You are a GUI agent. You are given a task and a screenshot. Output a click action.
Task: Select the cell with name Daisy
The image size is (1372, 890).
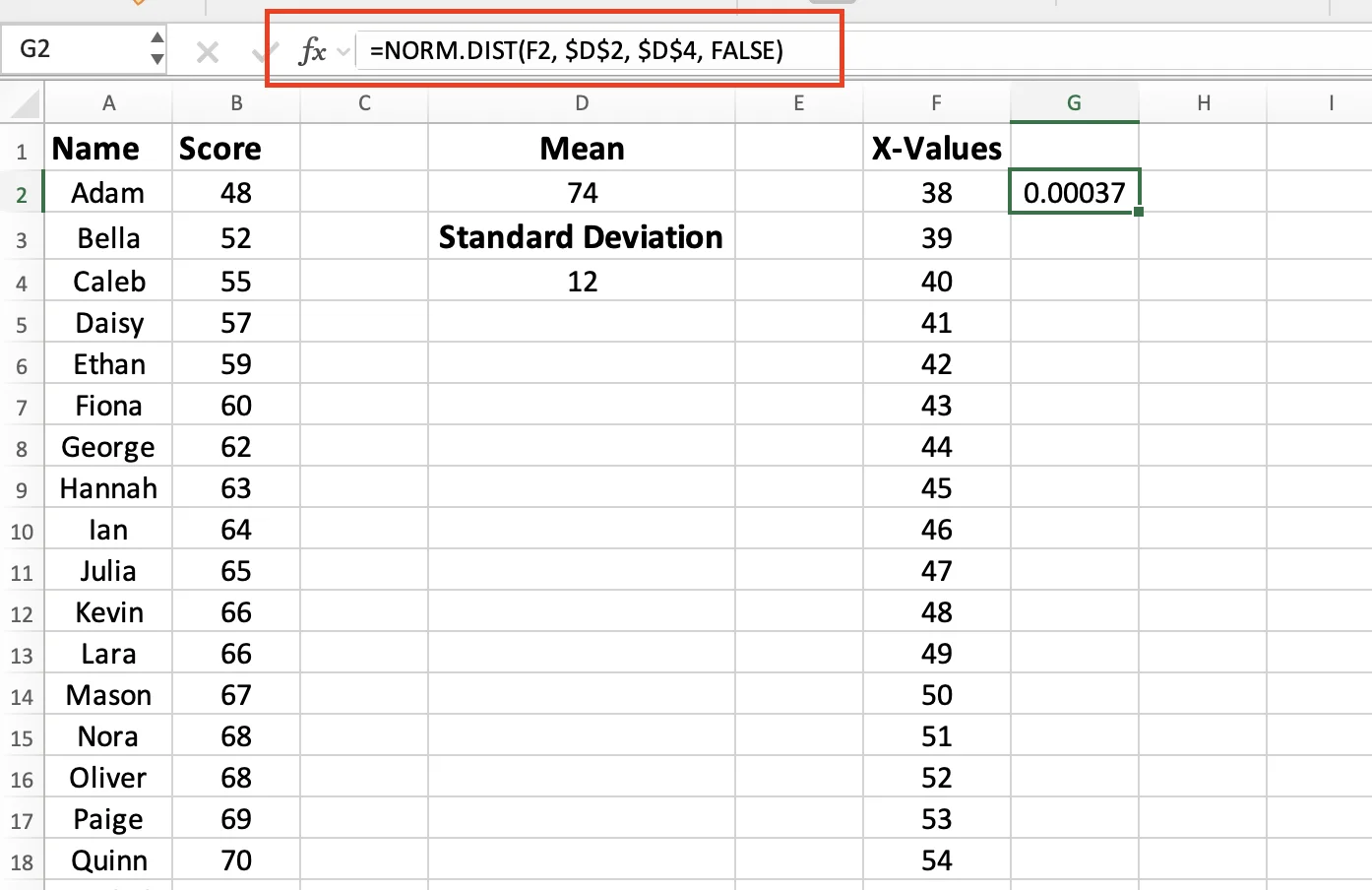click(x=108, y=322)
